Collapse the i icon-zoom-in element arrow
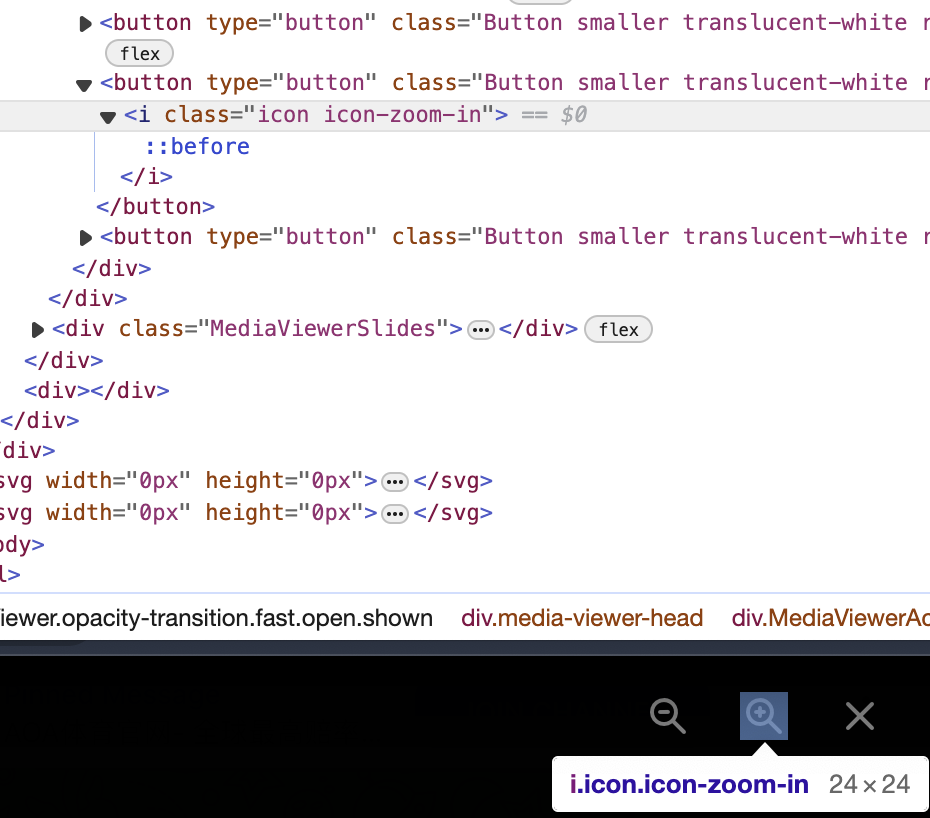 point(108,117)
